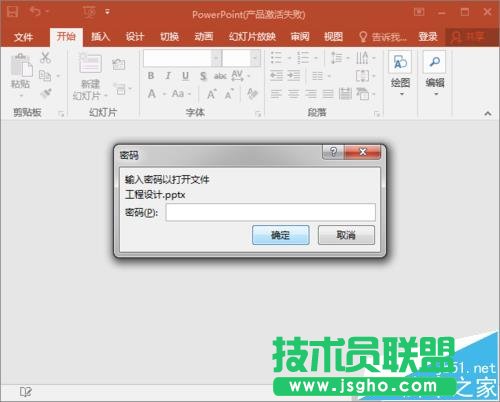Image resolution: width=500 pixels, height=402 pixels.
Task: Close the 密码 dialog with red X
Action: [363, 152]
